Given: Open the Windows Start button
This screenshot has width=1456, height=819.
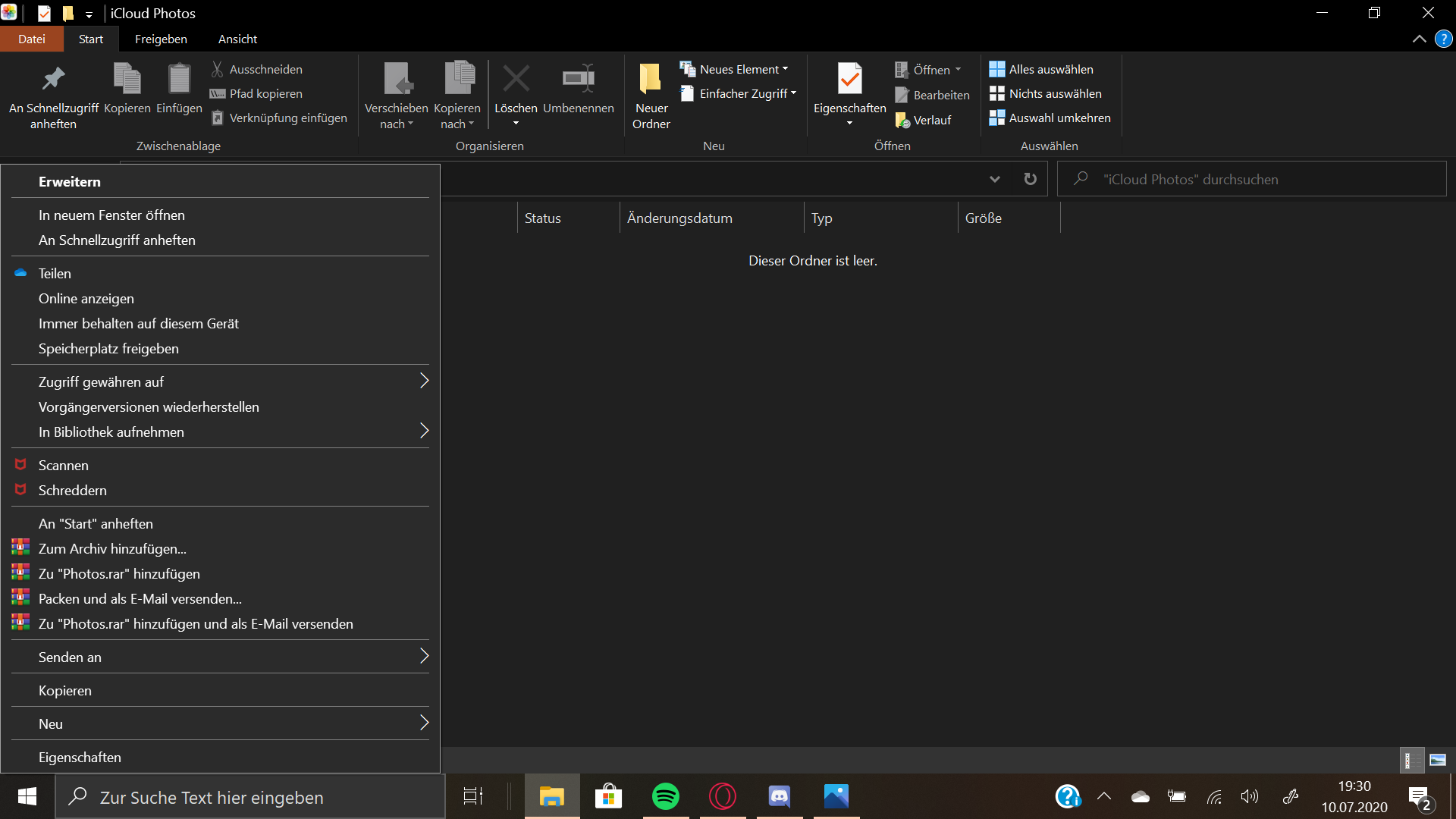Looking at the screenshot, I should click(x=27, y=796).
